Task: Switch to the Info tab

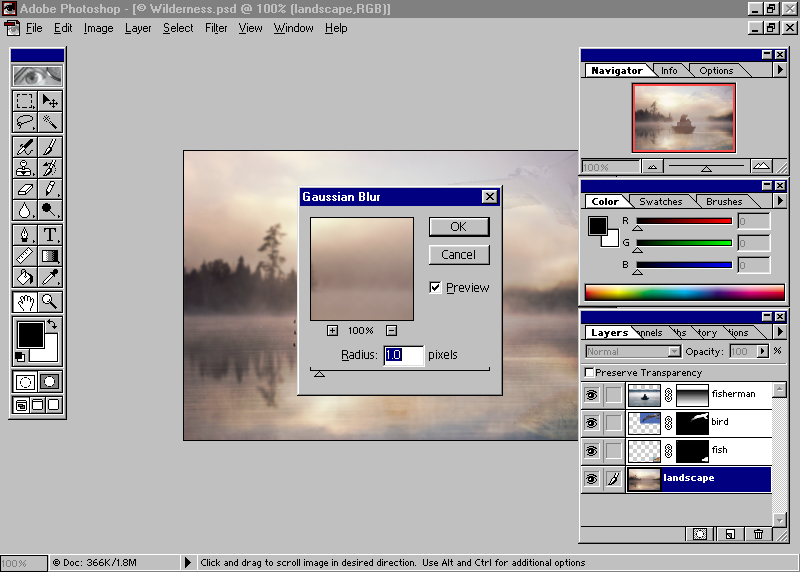Action: 669,70
